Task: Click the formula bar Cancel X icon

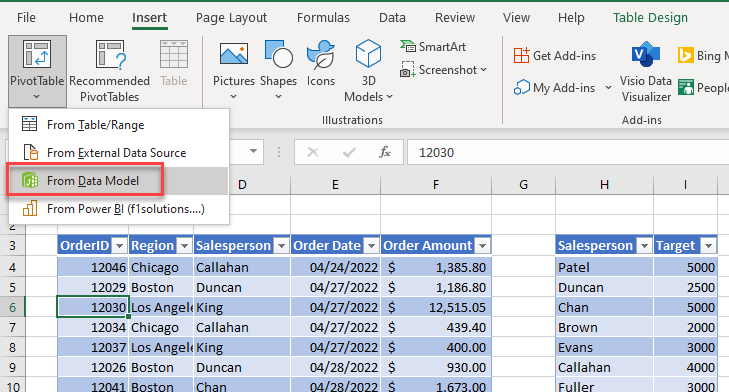Action: click(x=313, y=152)
